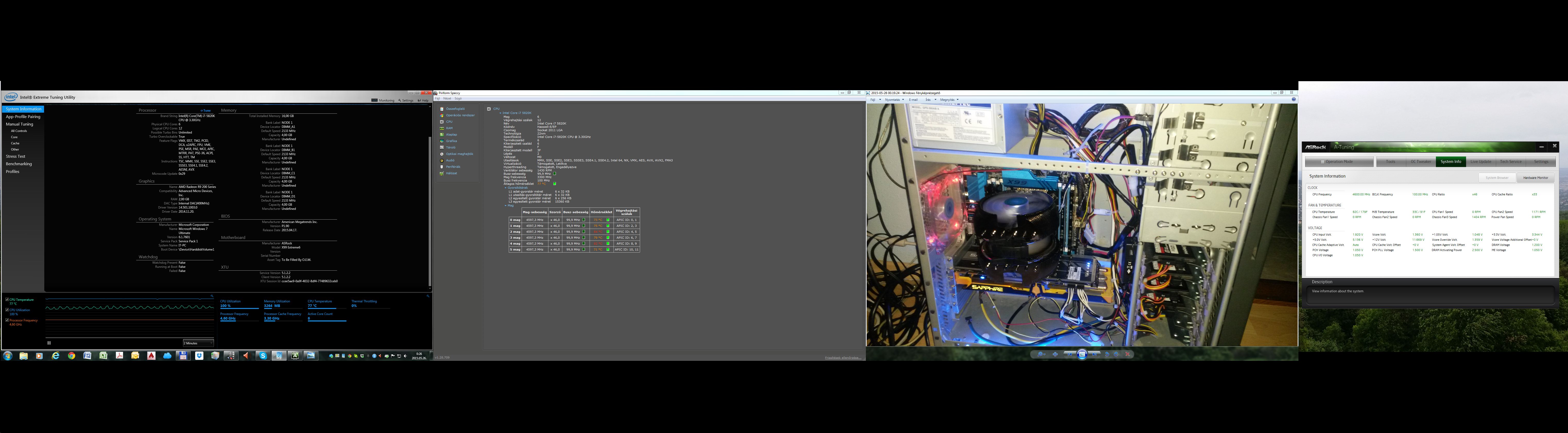The image size is (1568, 433).
Task: Open Alaplap section in Speccy
Action: coord(451,135)
